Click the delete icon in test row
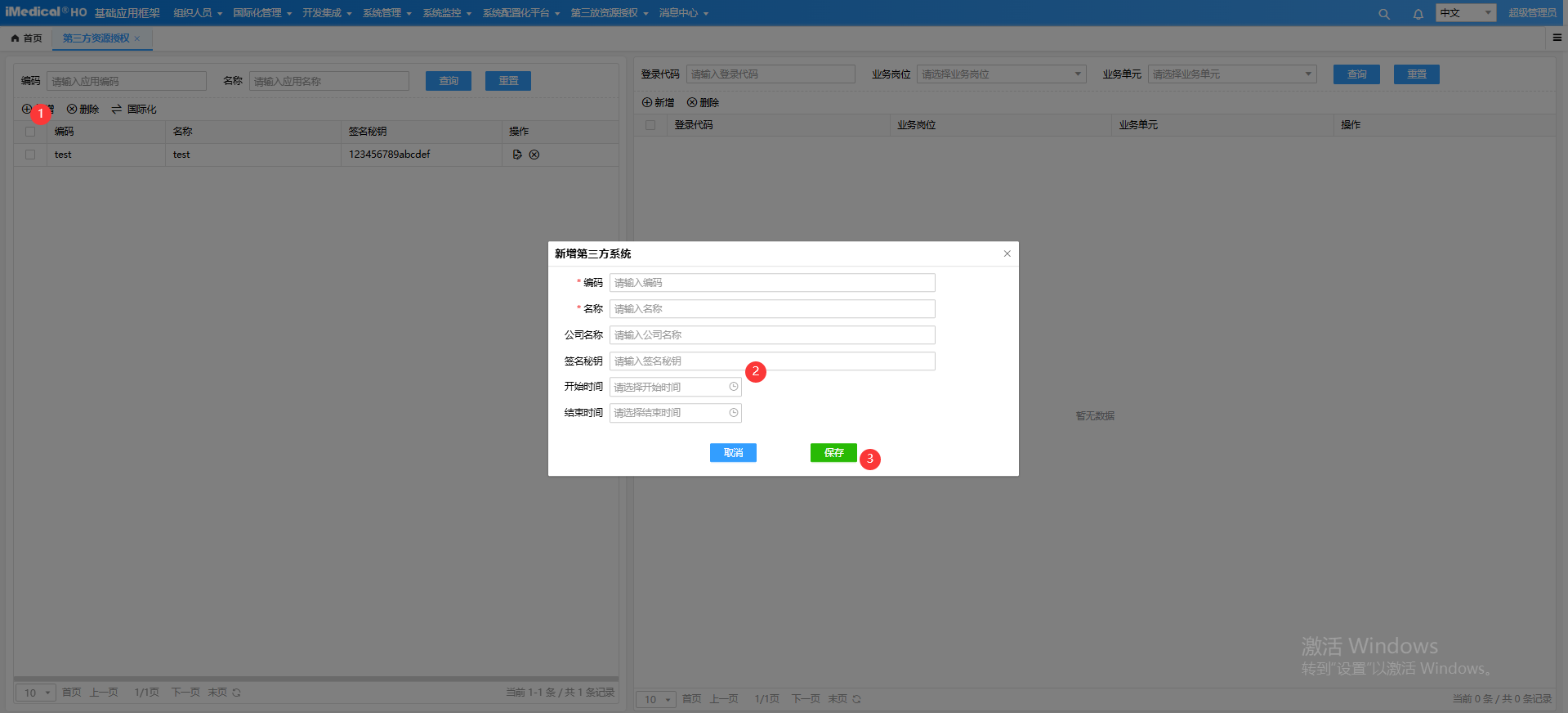 tap(534, 155)
